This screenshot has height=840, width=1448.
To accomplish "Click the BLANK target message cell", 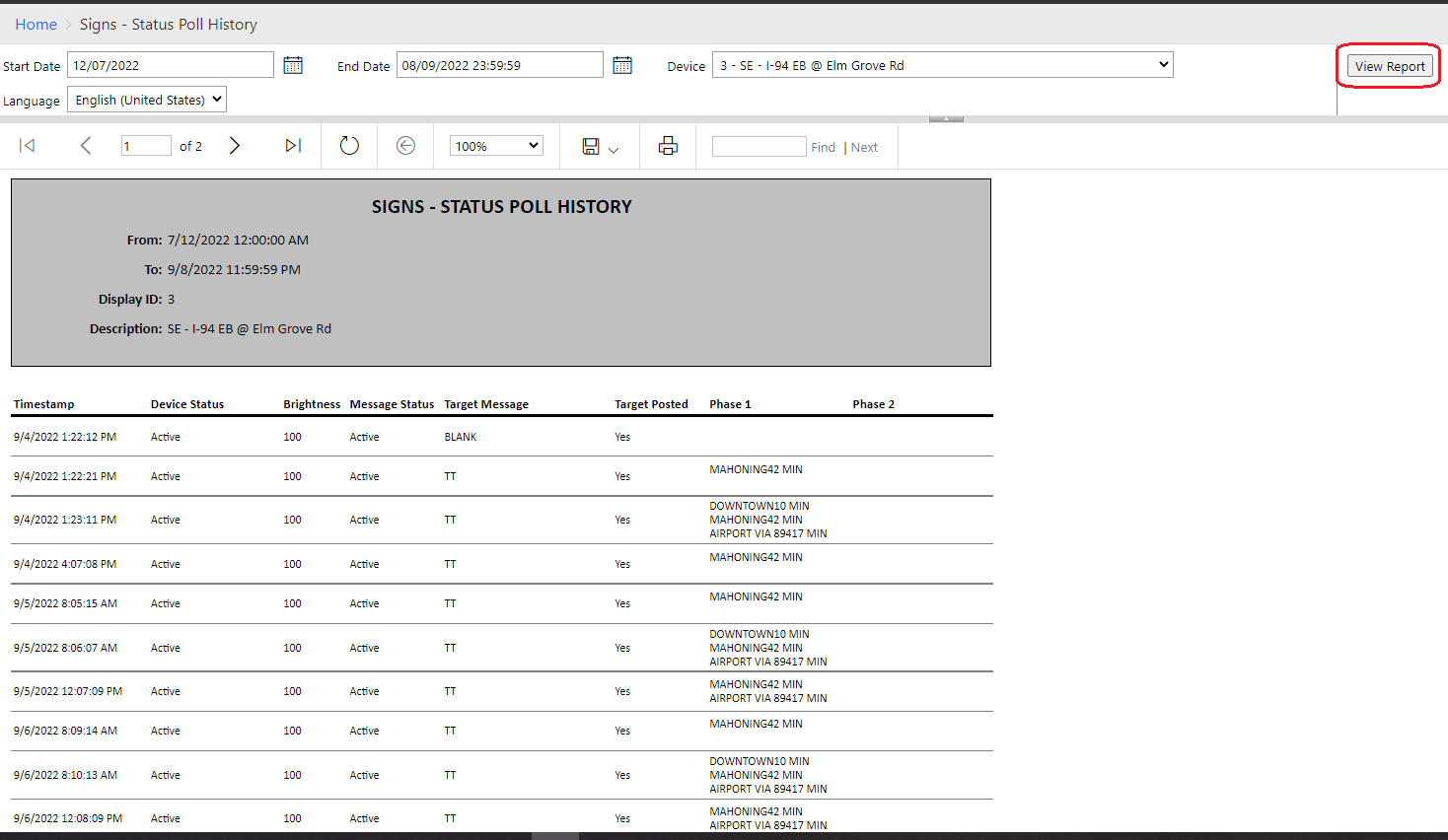I will 461,437.
